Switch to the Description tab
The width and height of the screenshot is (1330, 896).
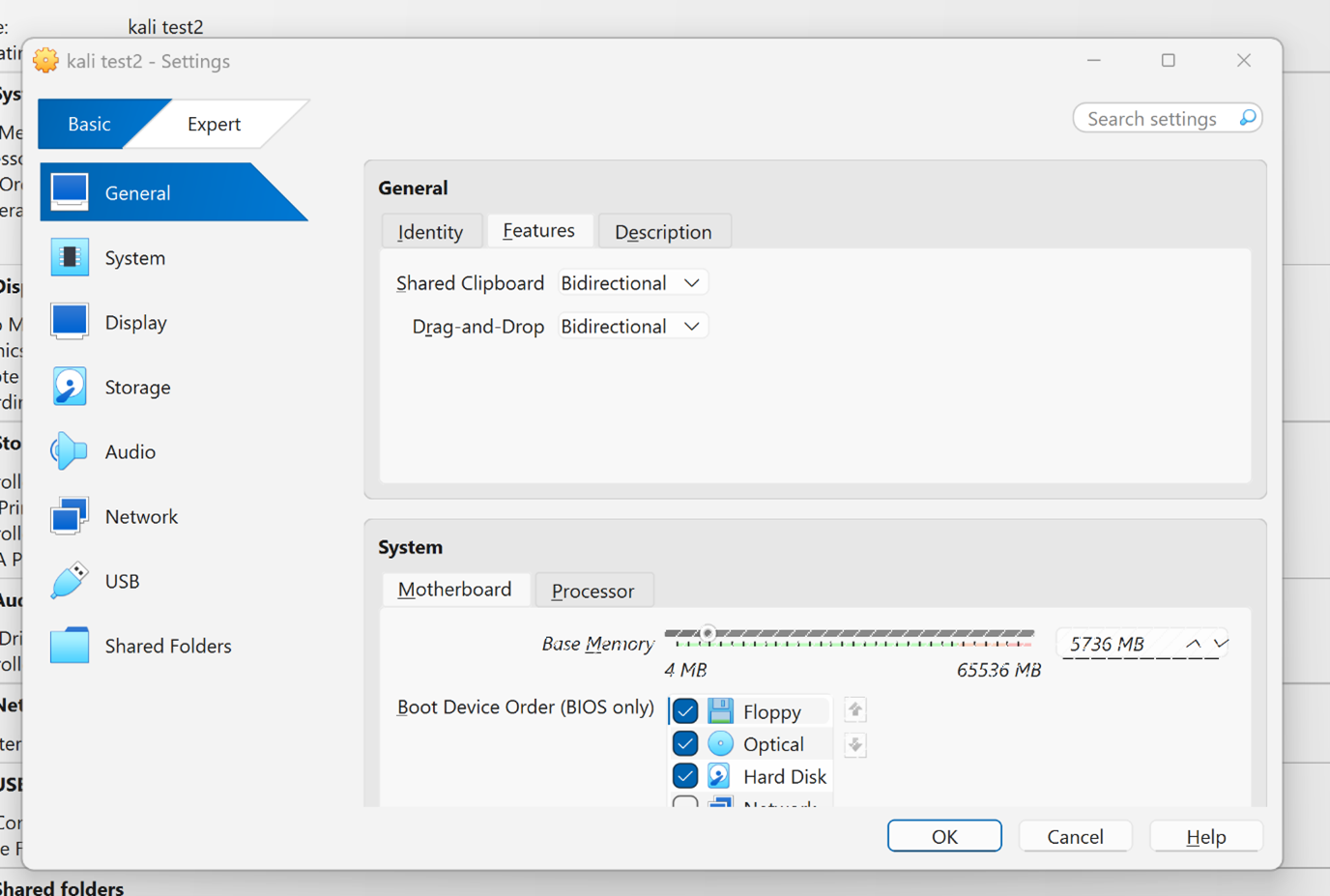[x=663, y=232]
